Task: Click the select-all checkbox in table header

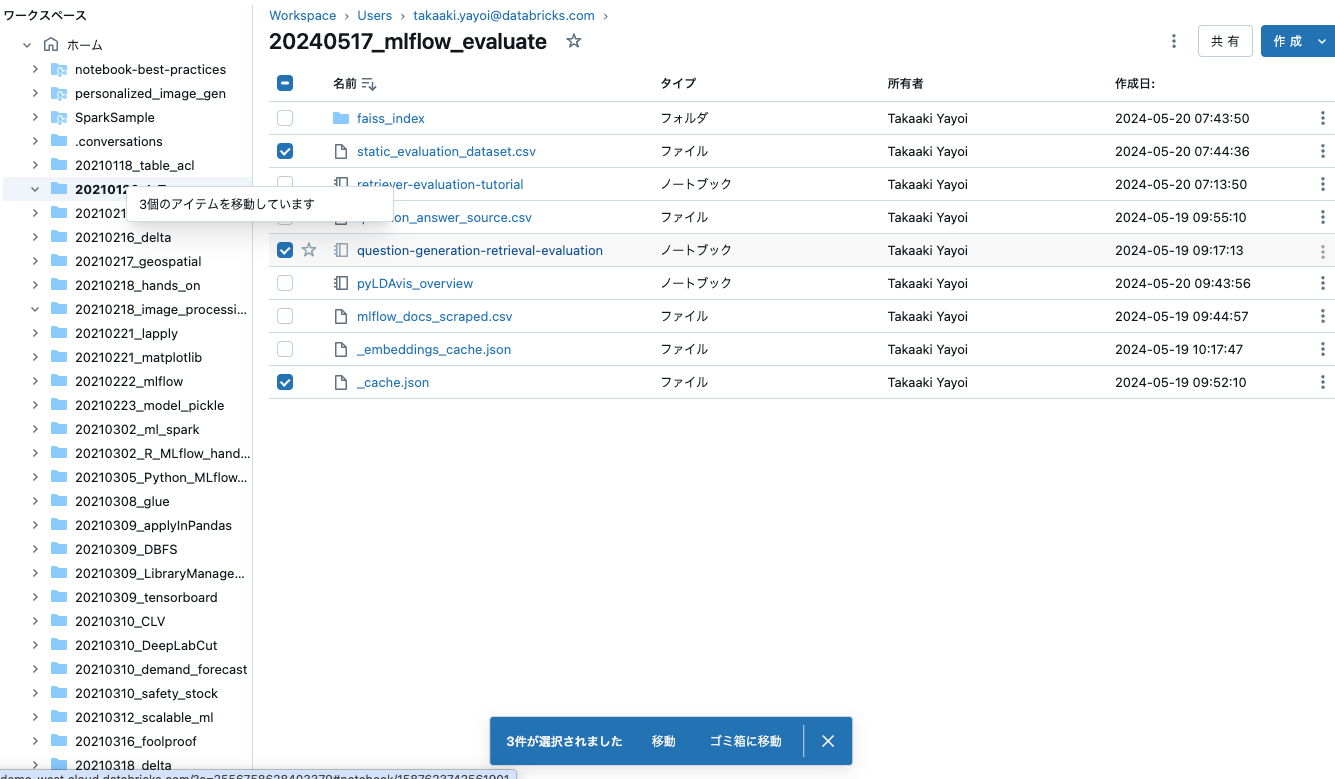Action: [x=285, y=84]
